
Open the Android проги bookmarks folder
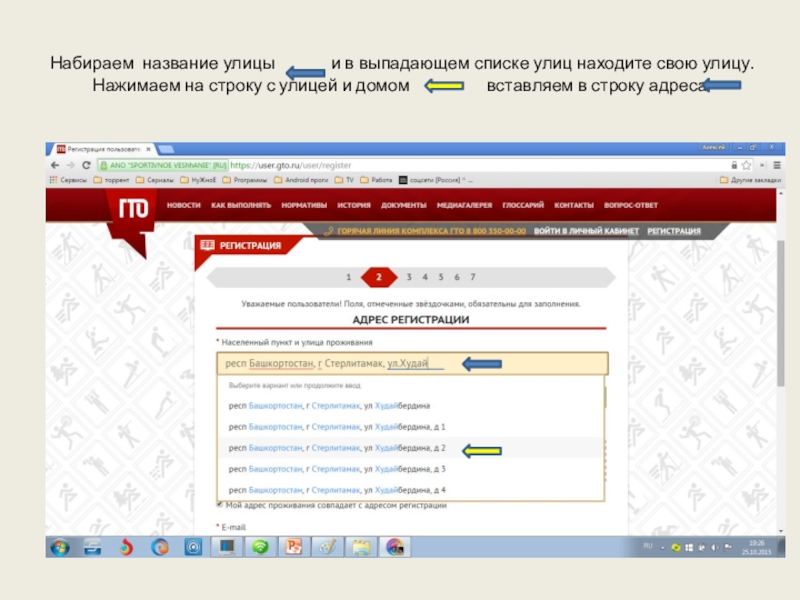pyautogui.click(x=301, y=180)
